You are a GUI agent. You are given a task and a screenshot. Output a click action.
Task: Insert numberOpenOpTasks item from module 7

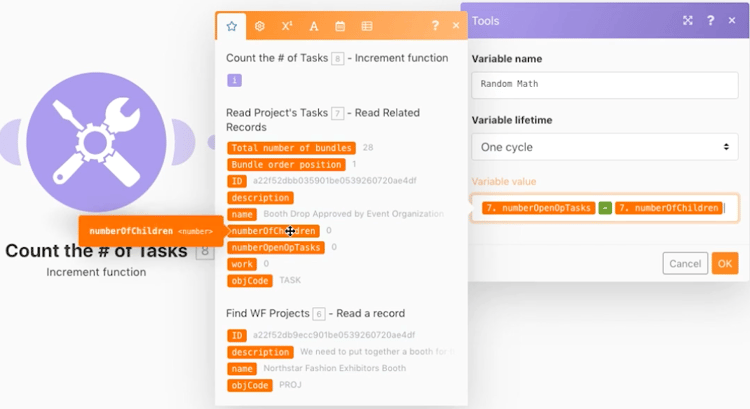[276, 247]
